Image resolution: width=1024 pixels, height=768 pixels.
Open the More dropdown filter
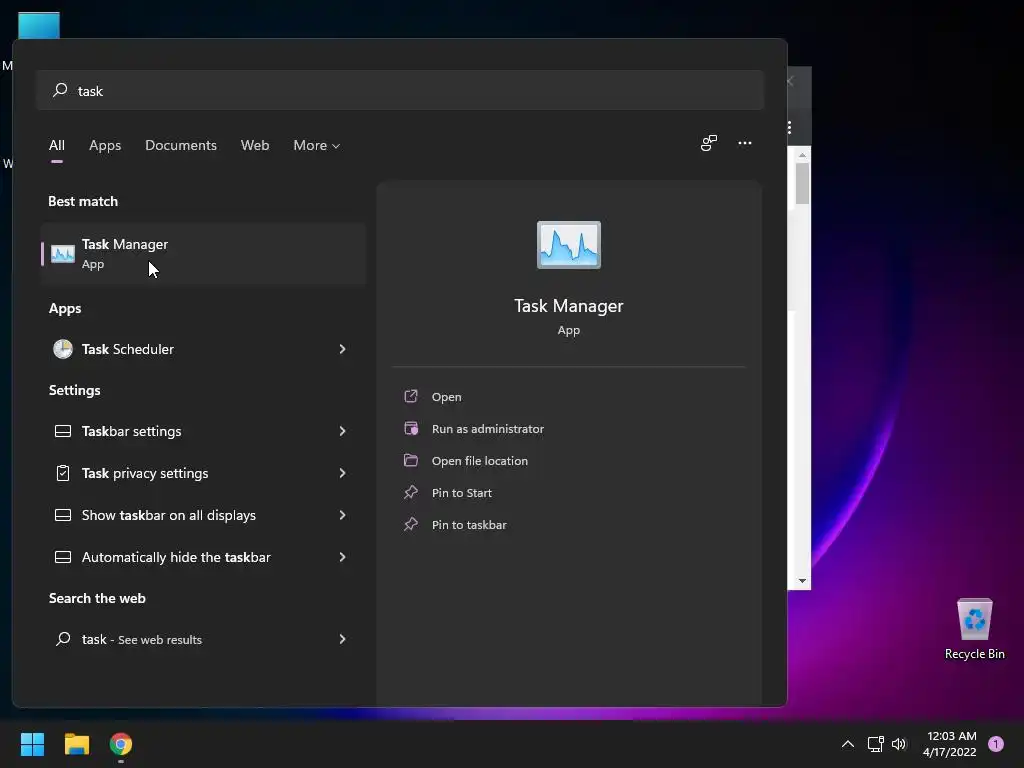point(317,146)
